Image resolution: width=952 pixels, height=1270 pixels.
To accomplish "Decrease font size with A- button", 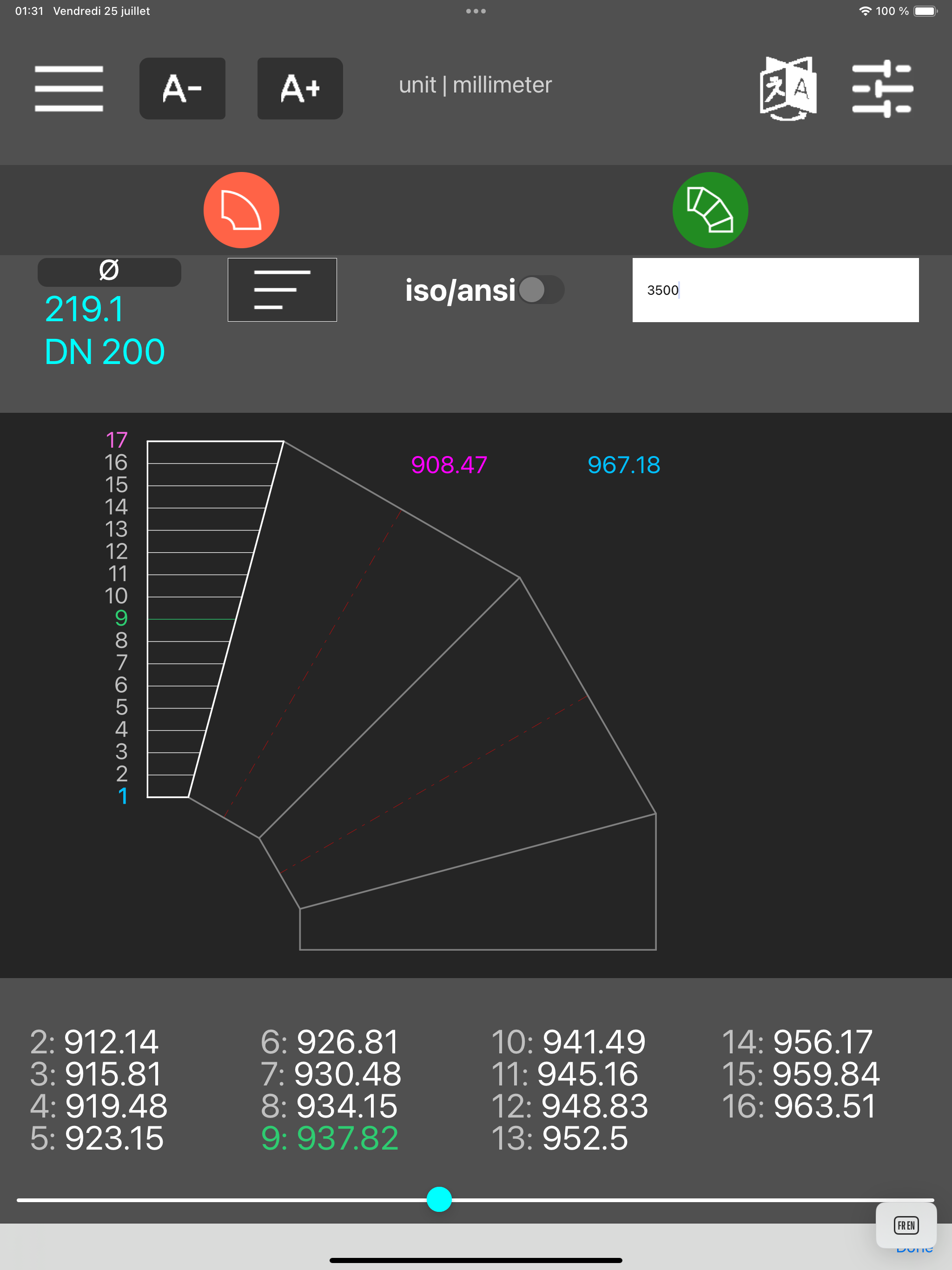I will point(182,88).
